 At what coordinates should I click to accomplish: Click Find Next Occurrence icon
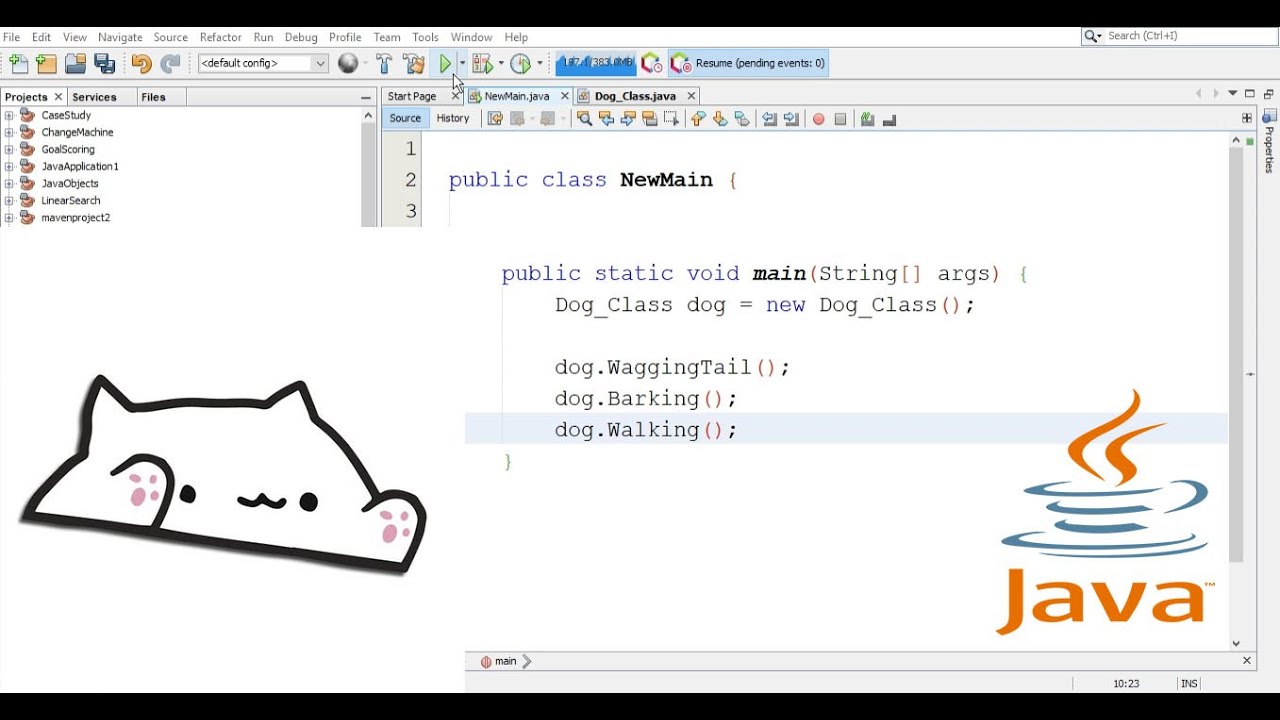click(628, 119)
